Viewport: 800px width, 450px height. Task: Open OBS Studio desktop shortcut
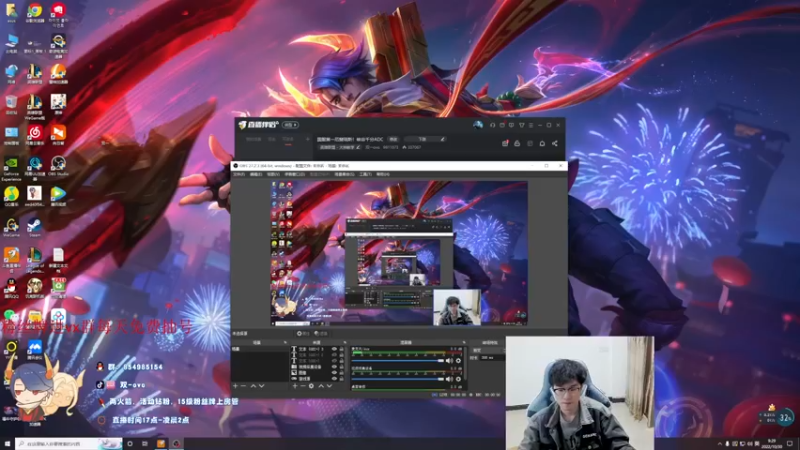[x=58, y=166]
